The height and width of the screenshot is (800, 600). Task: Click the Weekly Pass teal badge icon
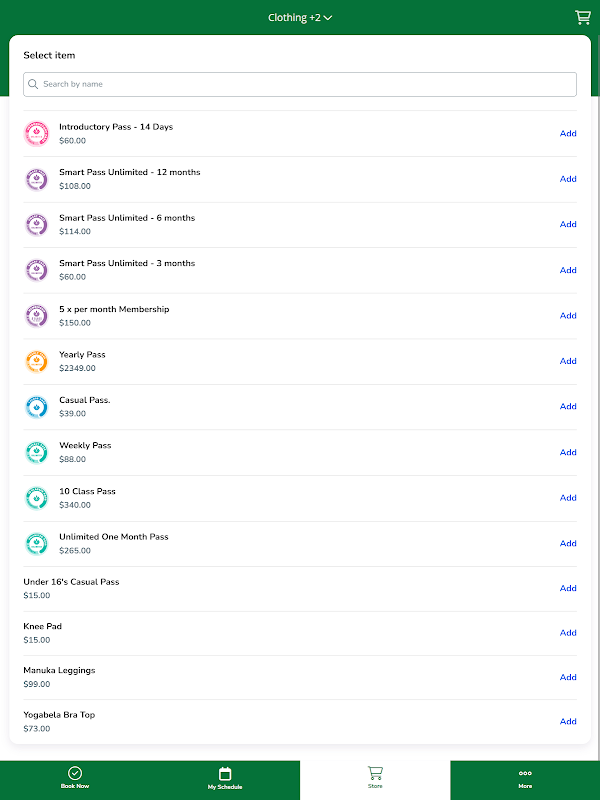[x=36, y=452]
